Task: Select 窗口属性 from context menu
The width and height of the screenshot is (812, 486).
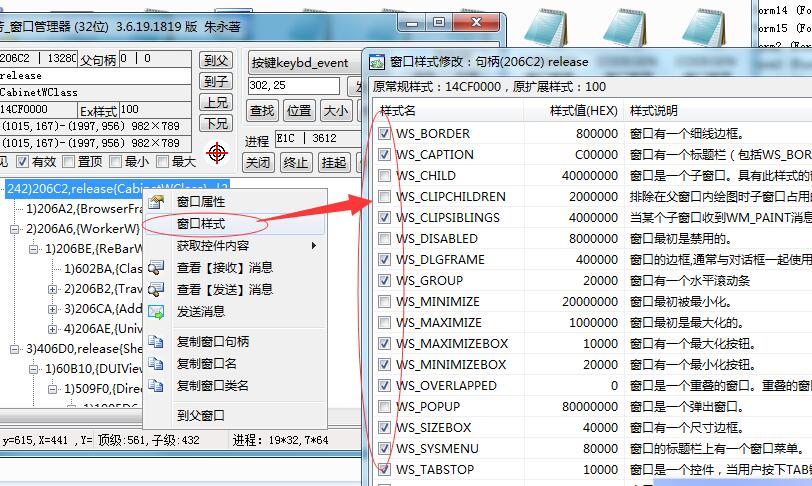Action: point(235,202)
